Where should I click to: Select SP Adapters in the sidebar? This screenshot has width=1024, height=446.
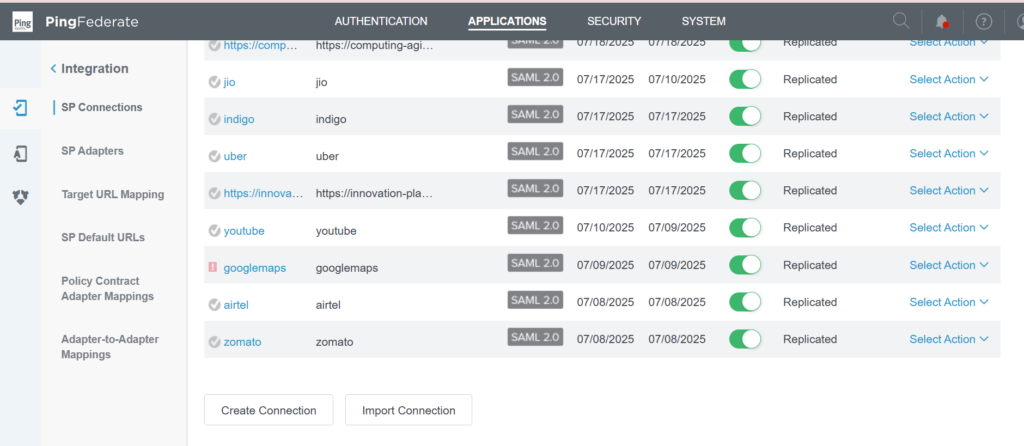click(93, 151)
